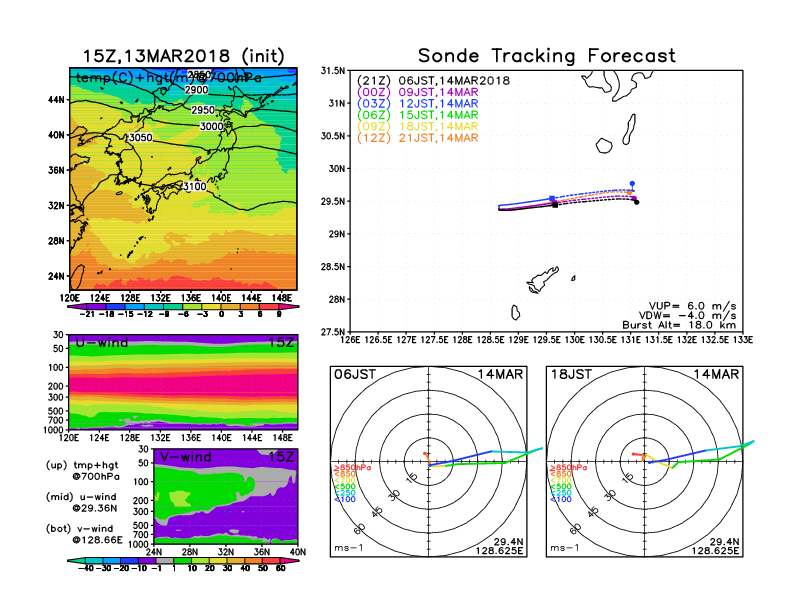Click '15Z' time label in V-wind panel

click(x=281, y=457)
